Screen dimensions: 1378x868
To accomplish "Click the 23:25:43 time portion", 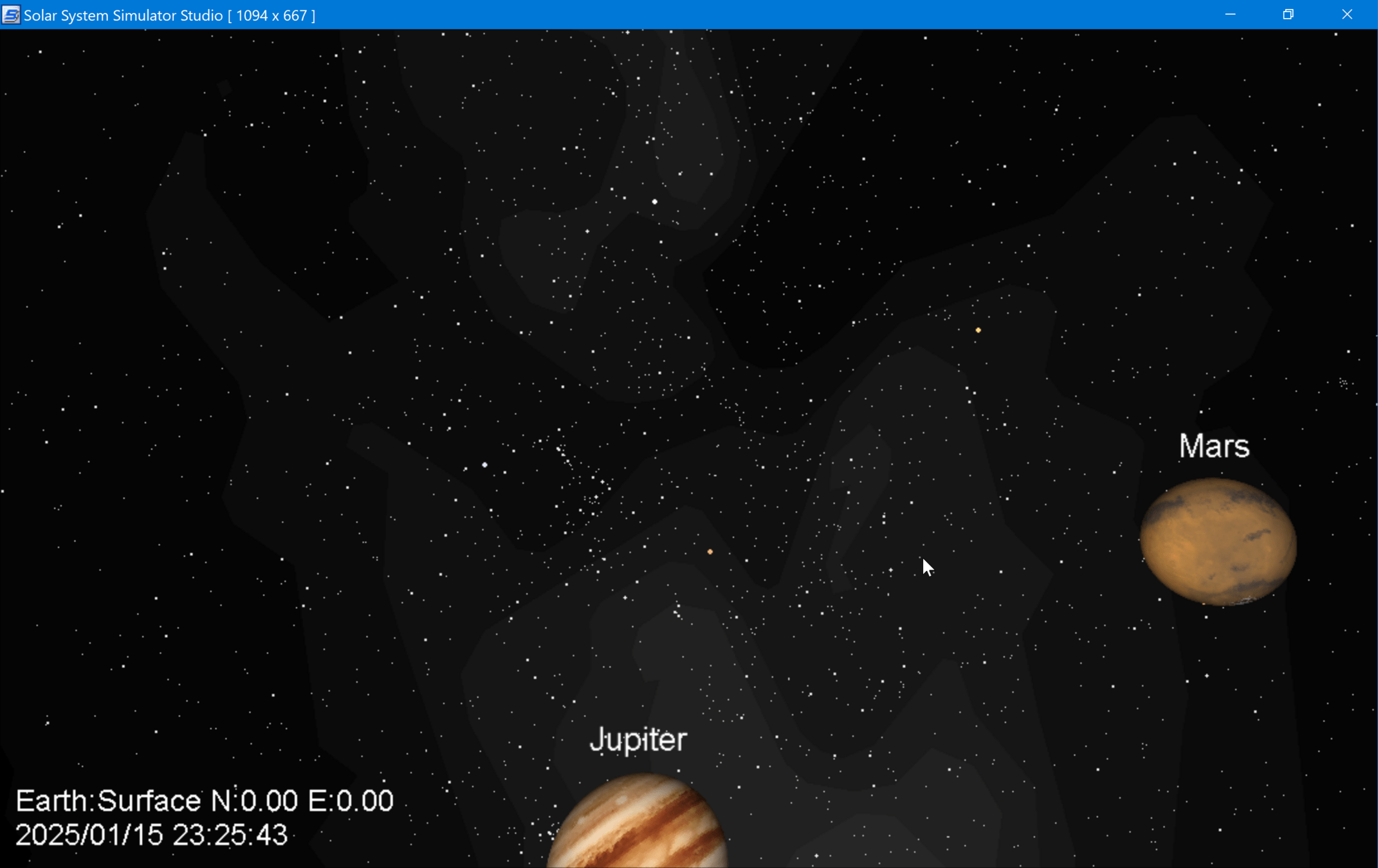I will point(230,835).
